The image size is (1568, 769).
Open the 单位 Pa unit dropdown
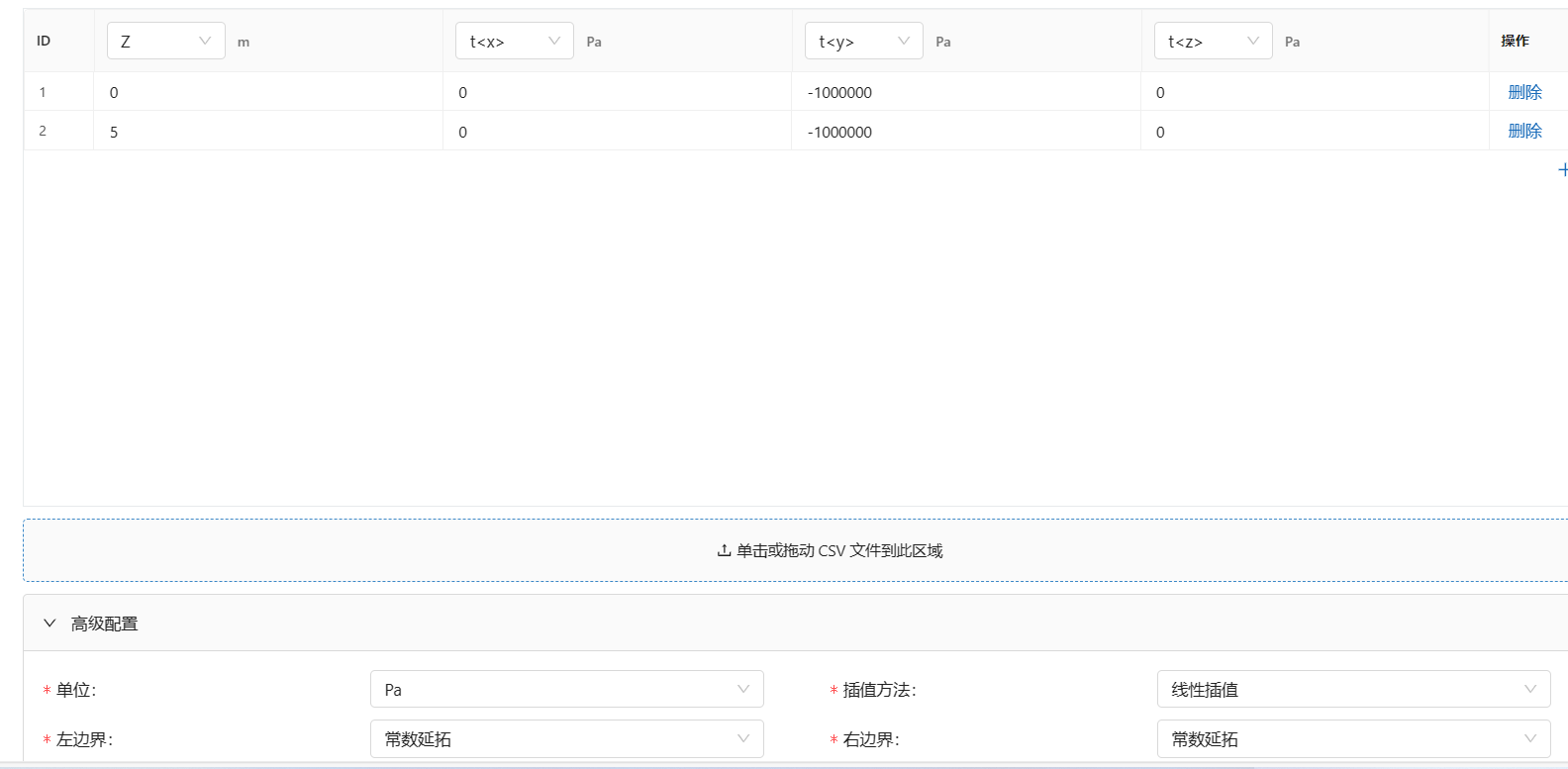pyautogui.click(x=567, y=689)
